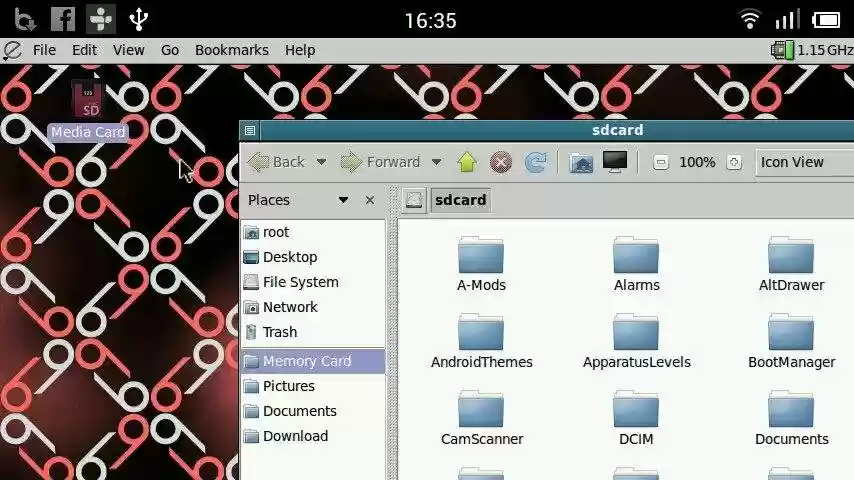Stop loading with red X icon
Image resolution: width=854 pixels, height=480 pixels.
pyautogui.click(x=501, y=162)
